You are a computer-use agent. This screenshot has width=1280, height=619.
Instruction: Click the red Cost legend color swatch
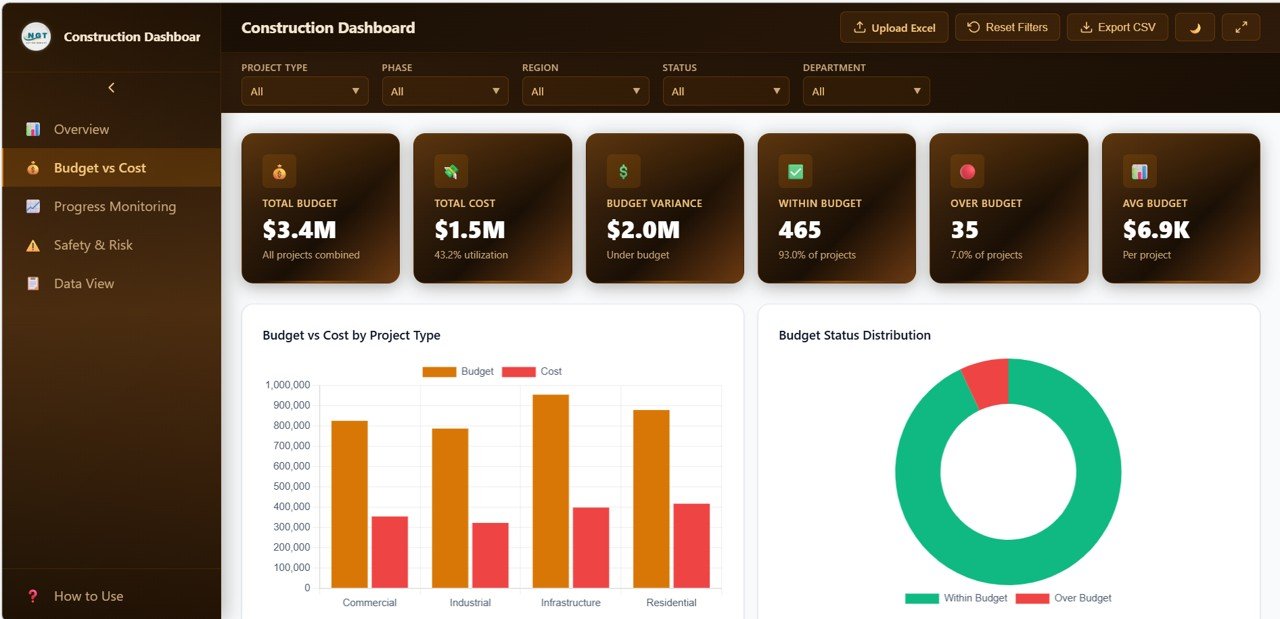518,372
